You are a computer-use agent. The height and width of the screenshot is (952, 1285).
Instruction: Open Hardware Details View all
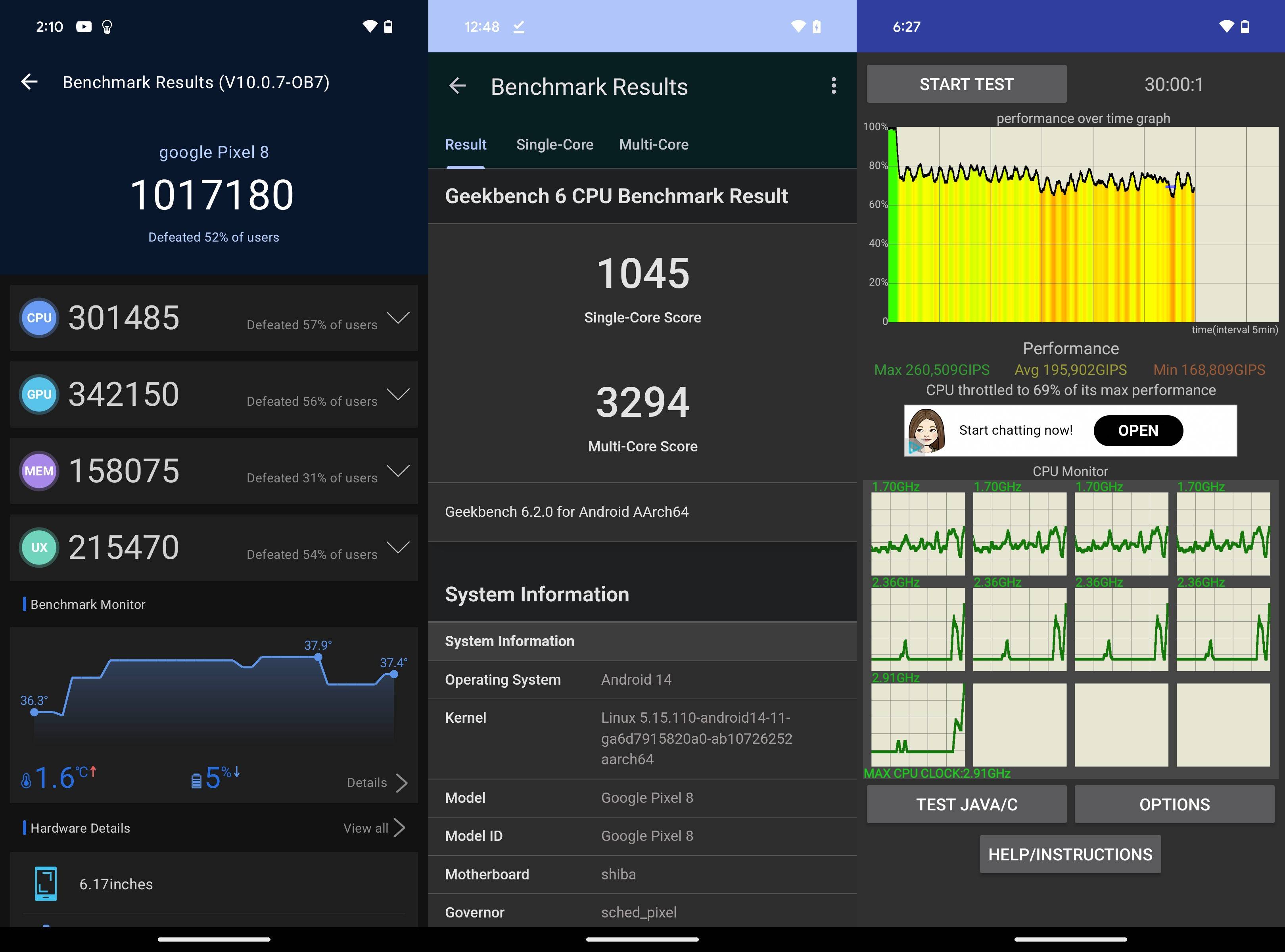click(374, 828)
